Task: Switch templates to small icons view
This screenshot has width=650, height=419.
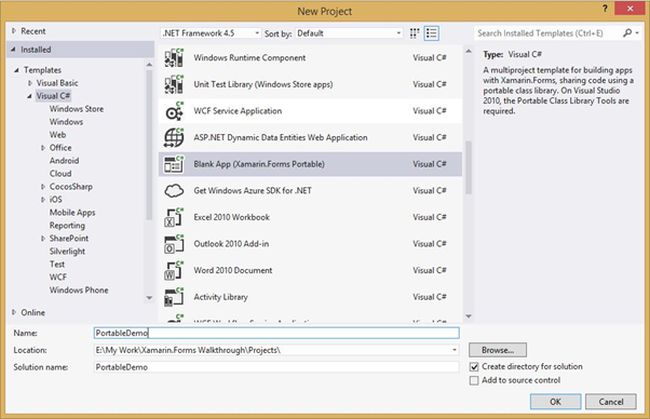Action: pyautogui.click(x=413, y=33)
